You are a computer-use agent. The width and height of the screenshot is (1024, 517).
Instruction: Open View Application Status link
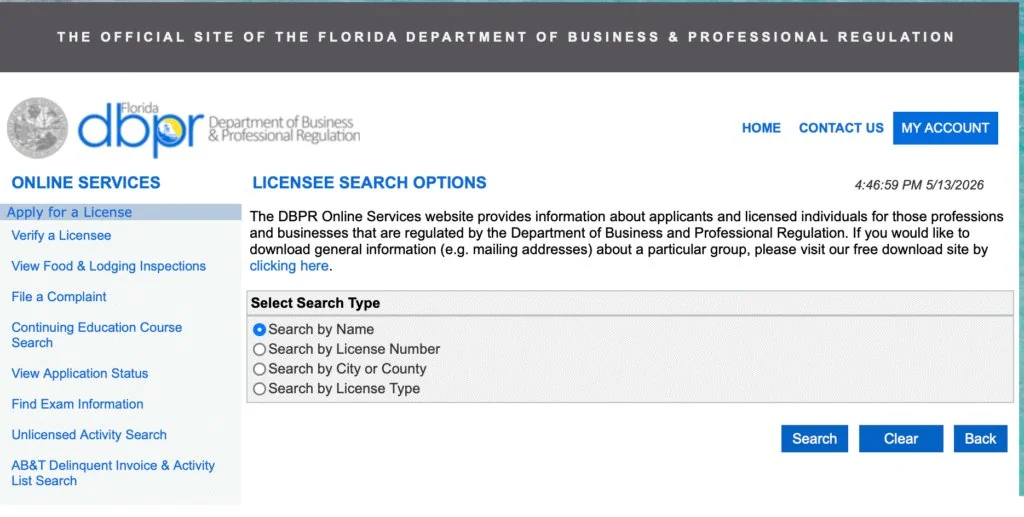pos(80,373)
